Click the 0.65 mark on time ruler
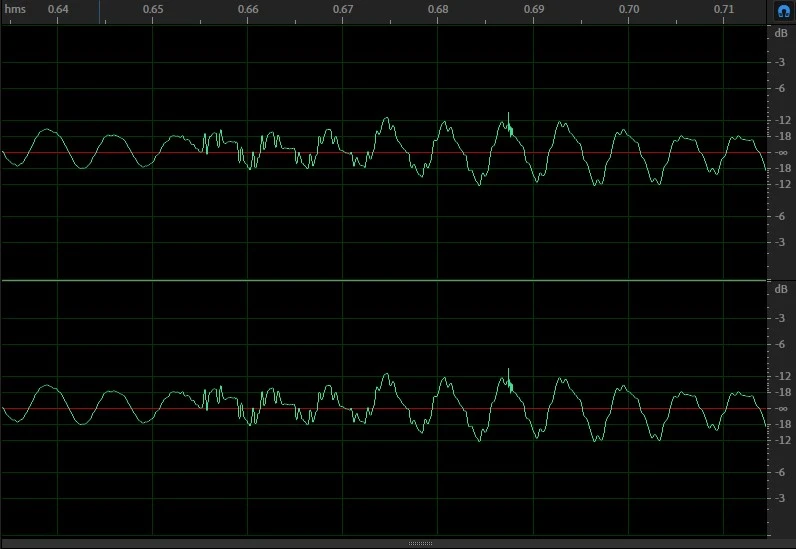This screenshot has width=796, height=549. (153, 9)
